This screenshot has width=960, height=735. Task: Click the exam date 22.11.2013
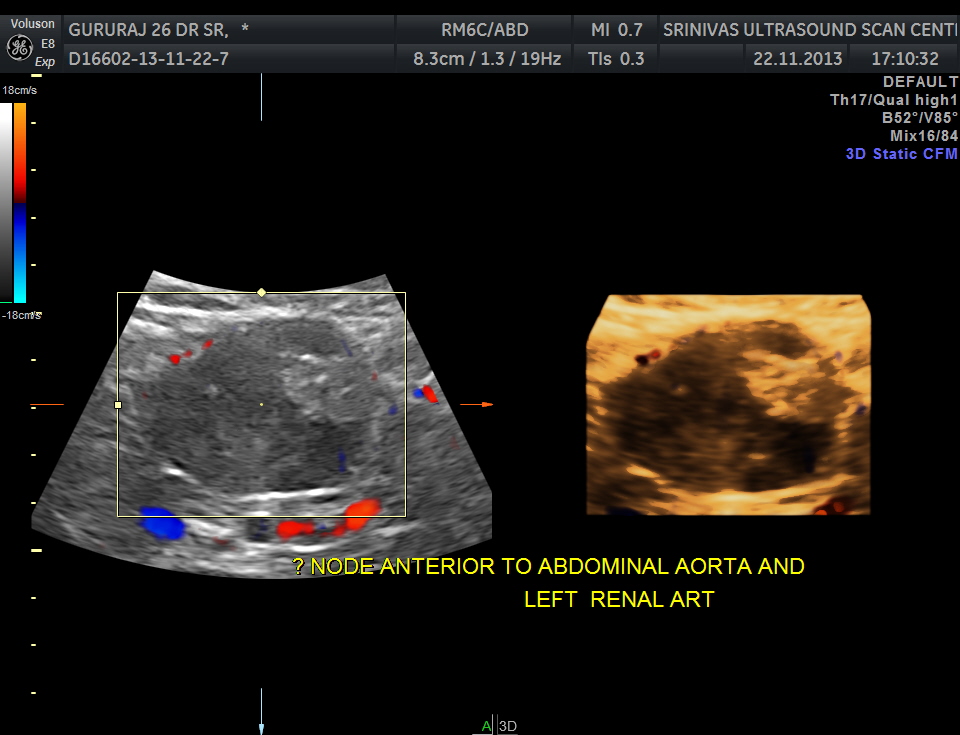[797, 59]
